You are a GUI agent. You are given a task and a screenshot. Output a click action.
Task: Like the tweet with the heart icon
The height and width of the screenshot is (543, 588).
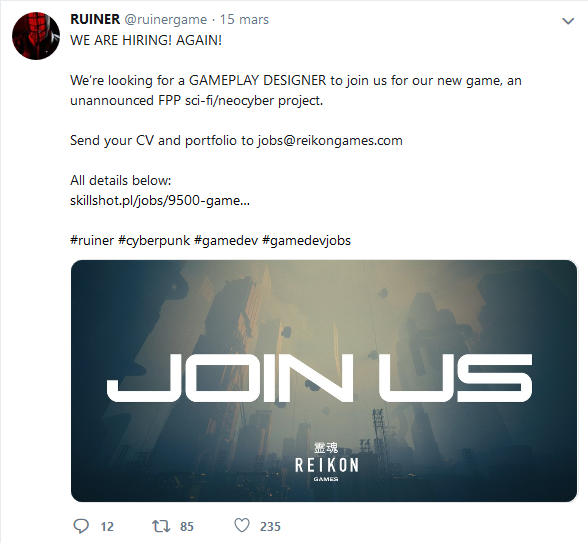(242, 525)
